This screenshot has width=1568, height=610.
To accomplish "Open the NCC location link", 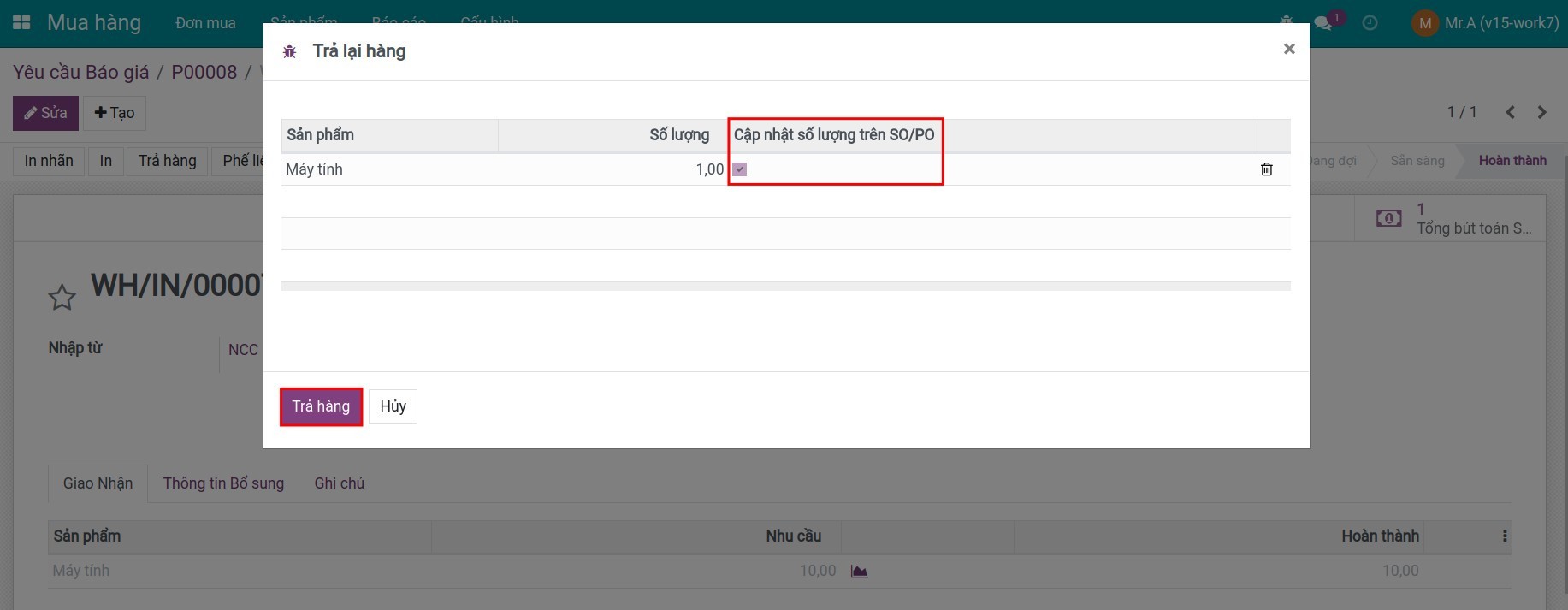I will pos(243,350).
